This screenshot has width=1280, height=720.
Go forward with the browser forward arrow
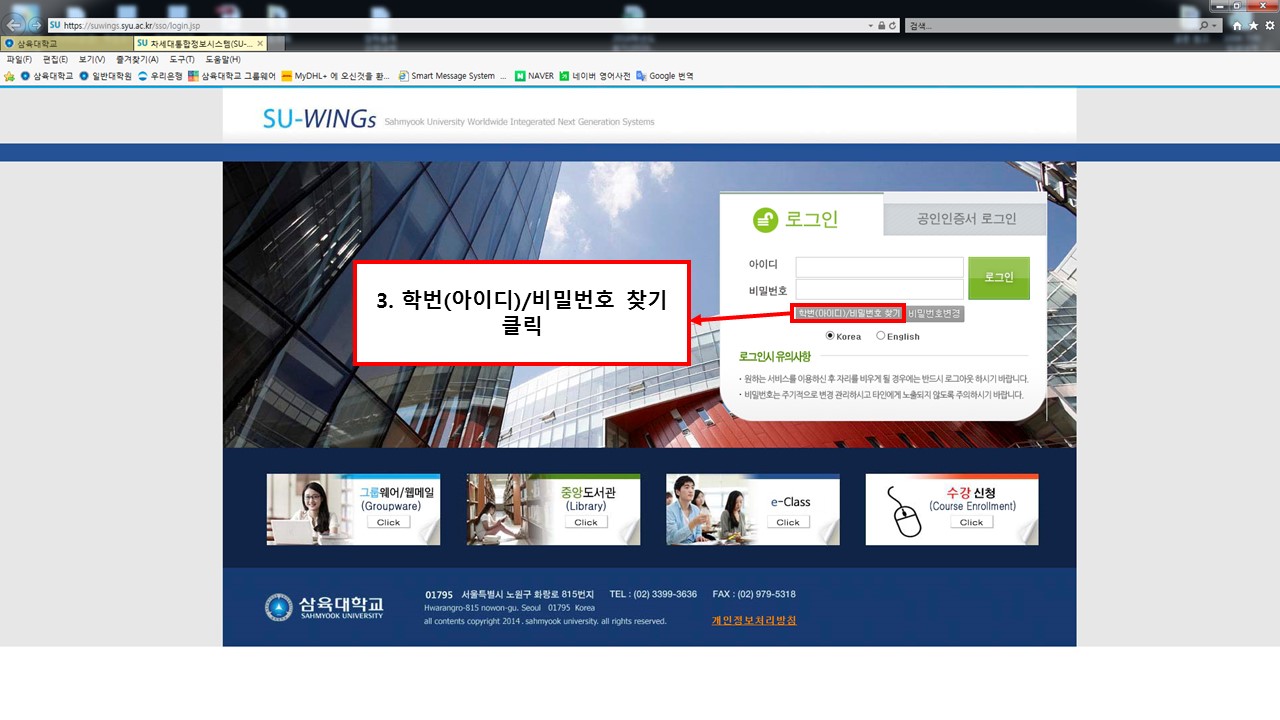click(x=36, y=25)
